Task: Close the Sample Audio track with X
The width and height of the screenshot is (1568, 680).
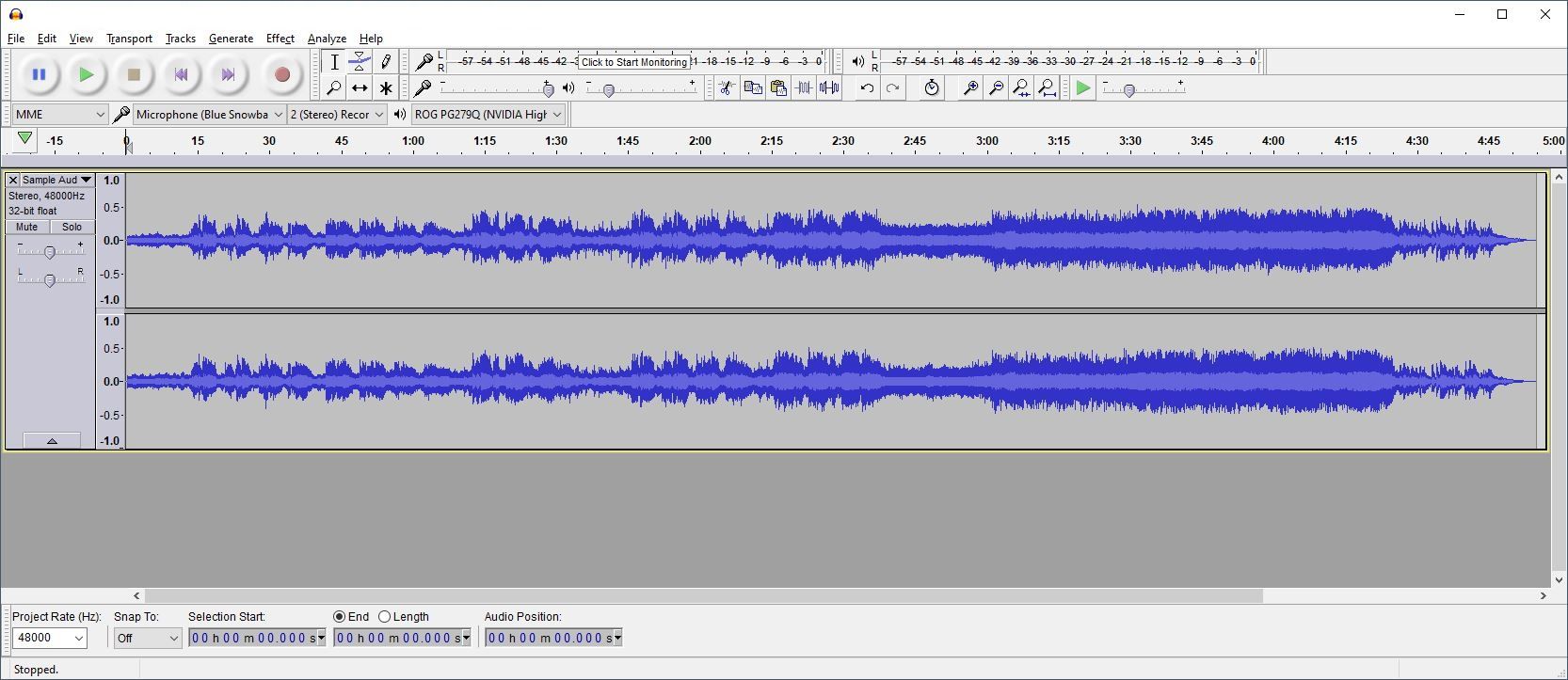Action: 13,180
